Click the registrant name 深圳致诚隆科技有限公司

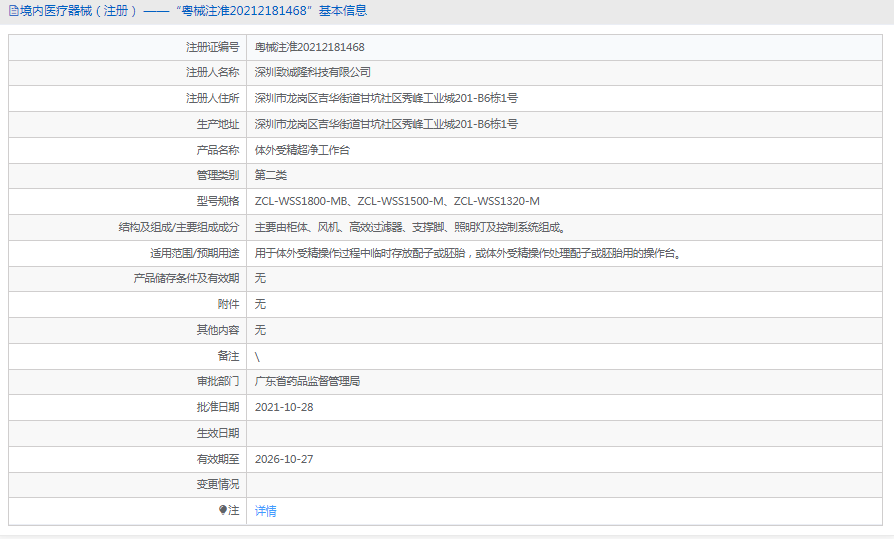click(x=312, y=72)
